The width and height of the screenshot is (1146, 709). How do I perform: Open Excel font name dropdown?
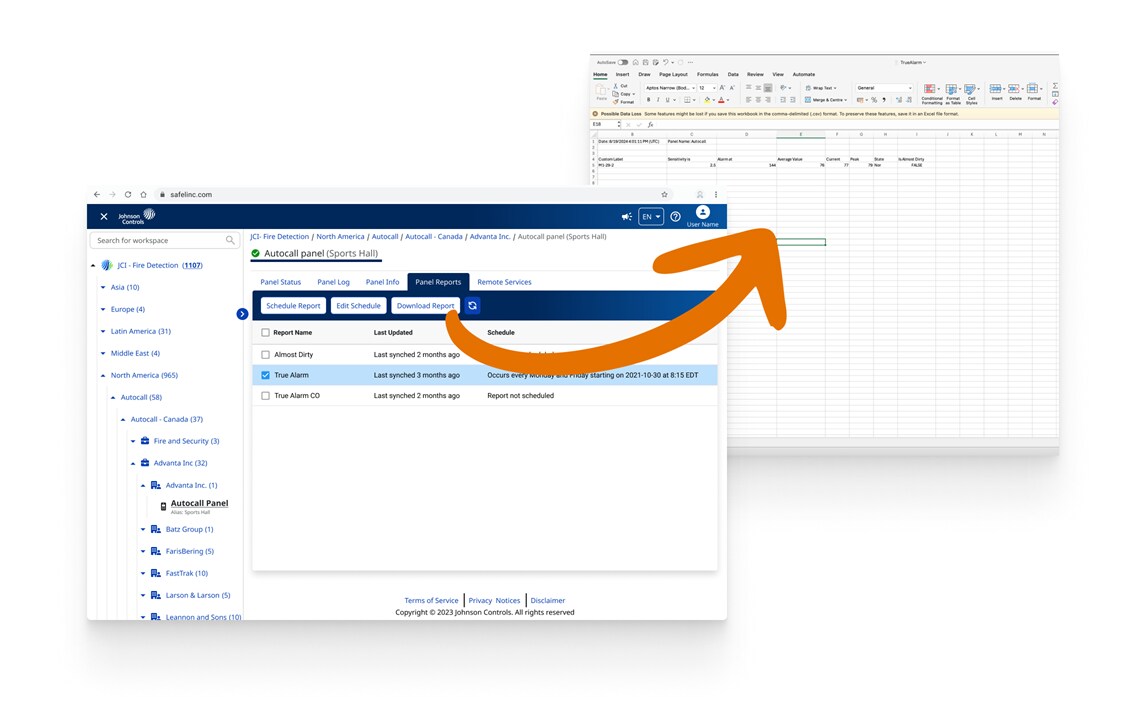point(670,88)
